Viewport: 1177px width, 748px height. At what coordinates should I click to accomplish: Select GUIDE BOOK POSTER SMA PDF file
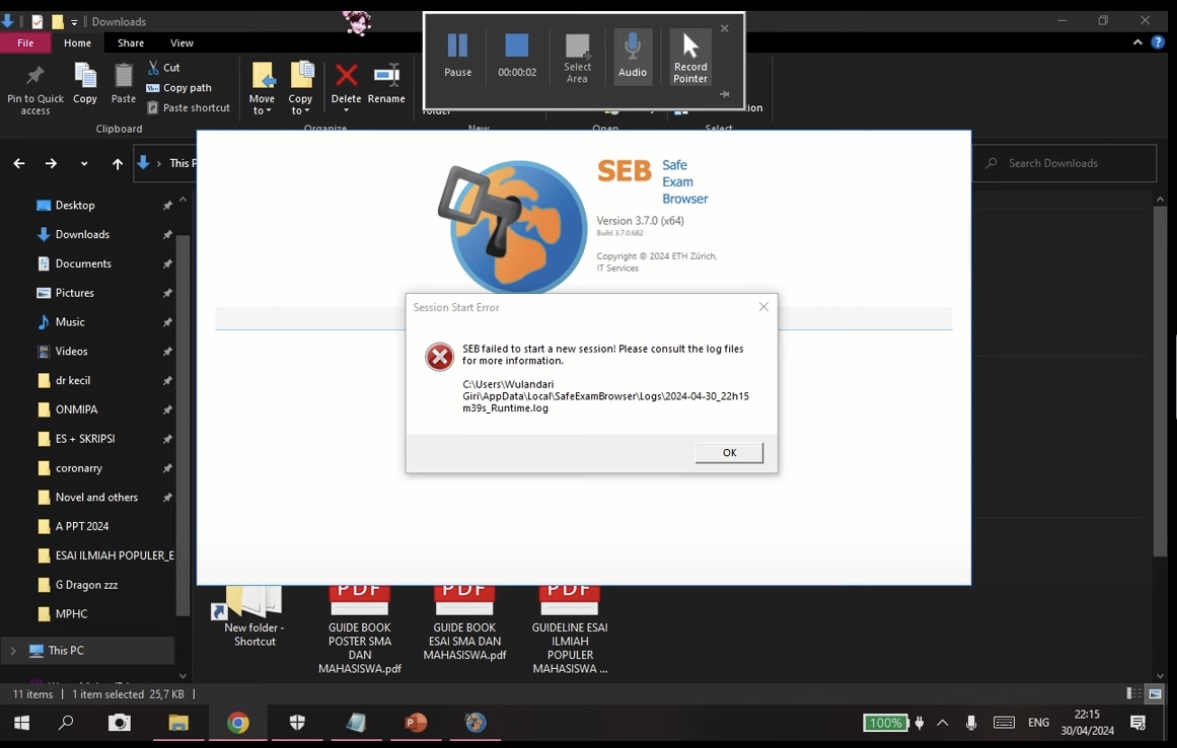click(x=360, y=631)
